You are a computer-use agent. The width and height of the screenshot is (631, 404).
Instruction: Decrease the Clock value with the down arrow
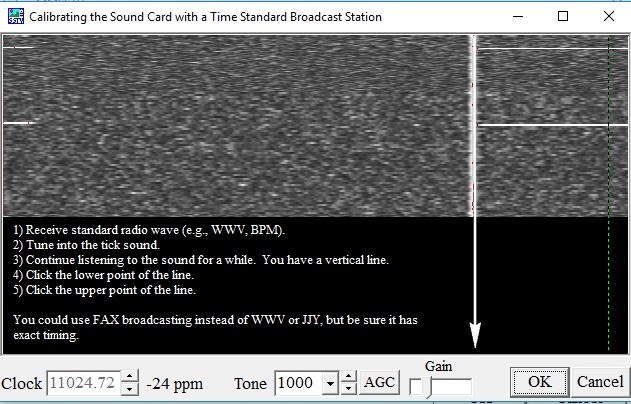click(130, 389)
